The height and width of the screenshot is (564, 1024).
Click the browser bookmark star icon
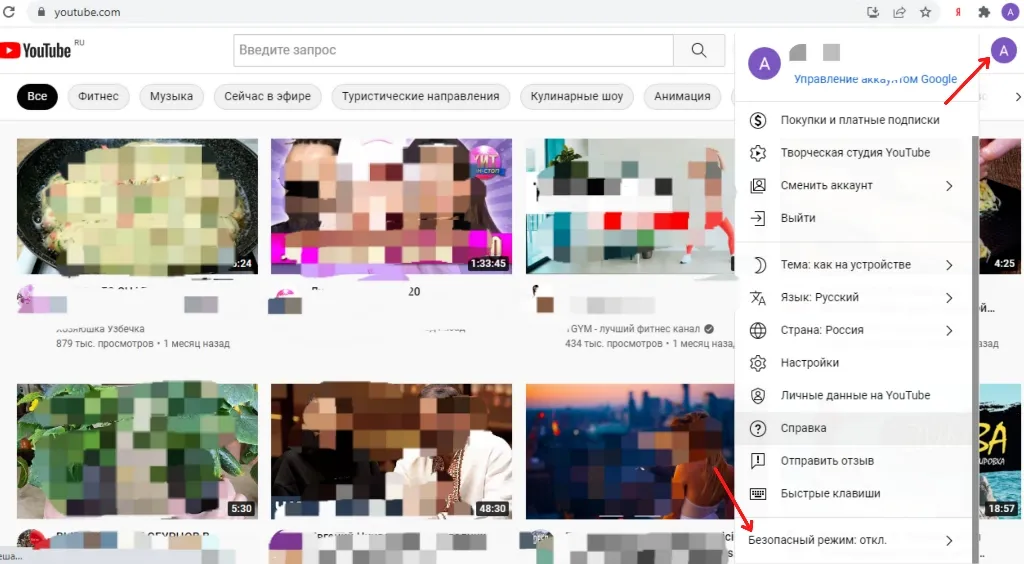926,12
